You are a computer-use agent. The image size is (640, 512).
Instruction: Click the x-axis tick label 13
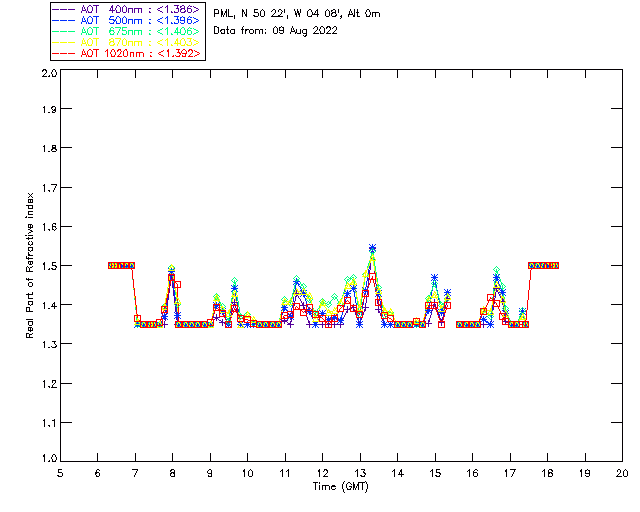pyautogui.click(x=360, y=473)
